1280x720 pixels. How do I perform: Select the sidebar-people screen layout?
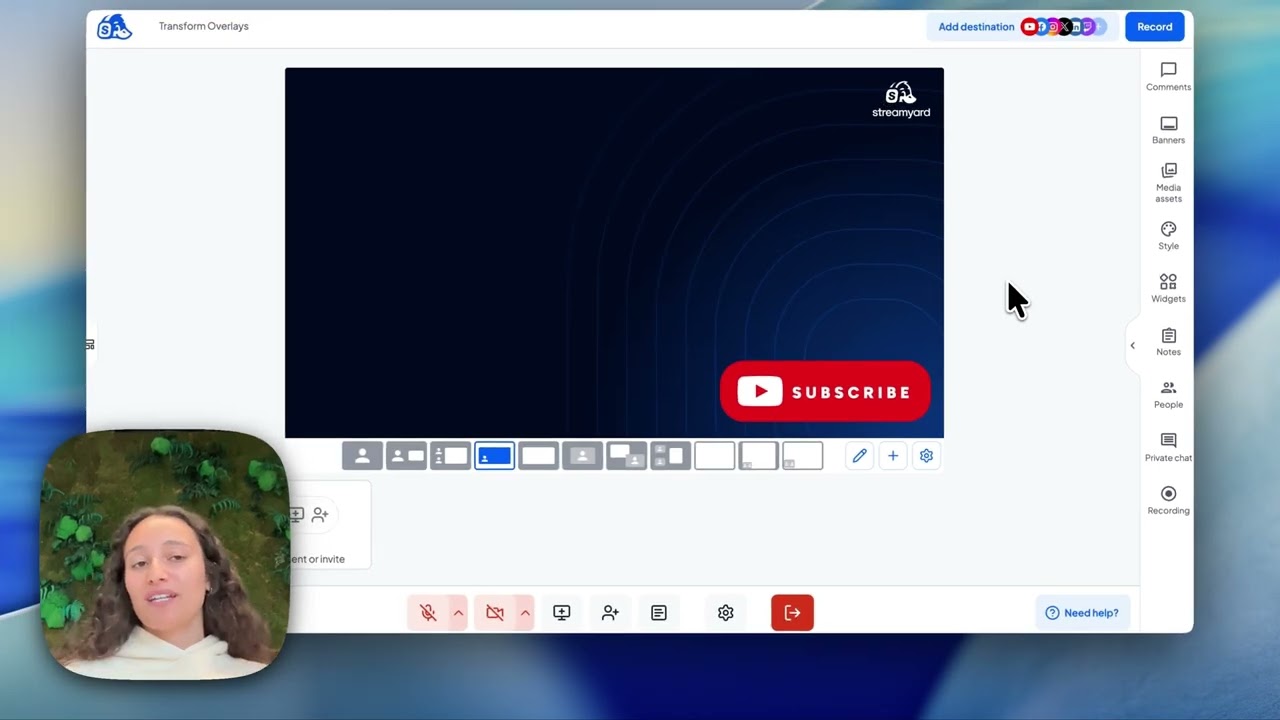coord(450,456)
